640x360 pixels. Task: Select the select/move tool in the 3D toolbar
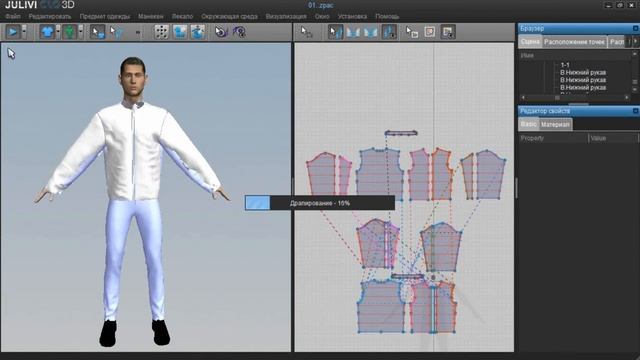(98, 32)
